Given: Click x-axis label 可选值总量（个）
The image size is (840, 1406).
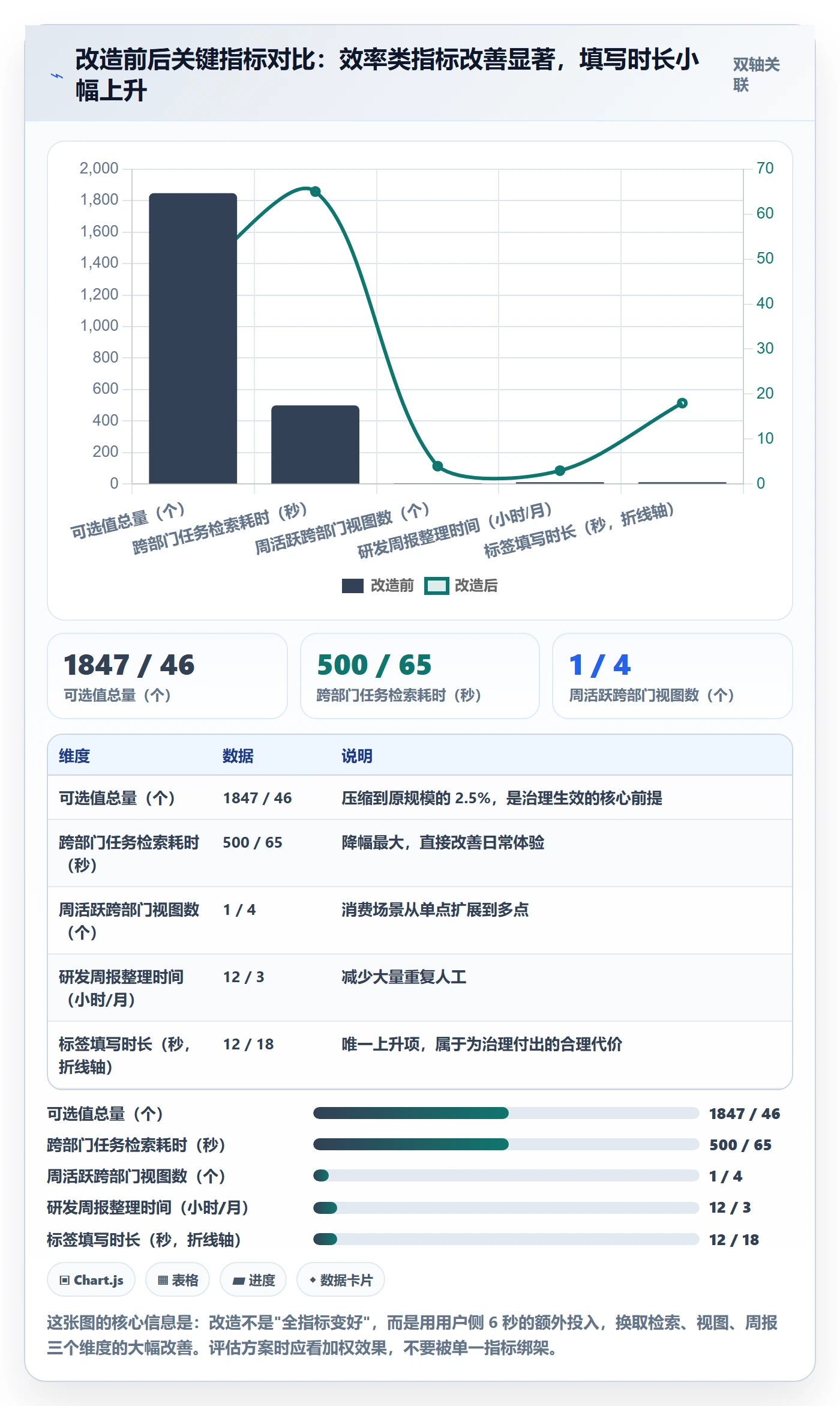Looking at the screenshot, I should pos(128,520).
